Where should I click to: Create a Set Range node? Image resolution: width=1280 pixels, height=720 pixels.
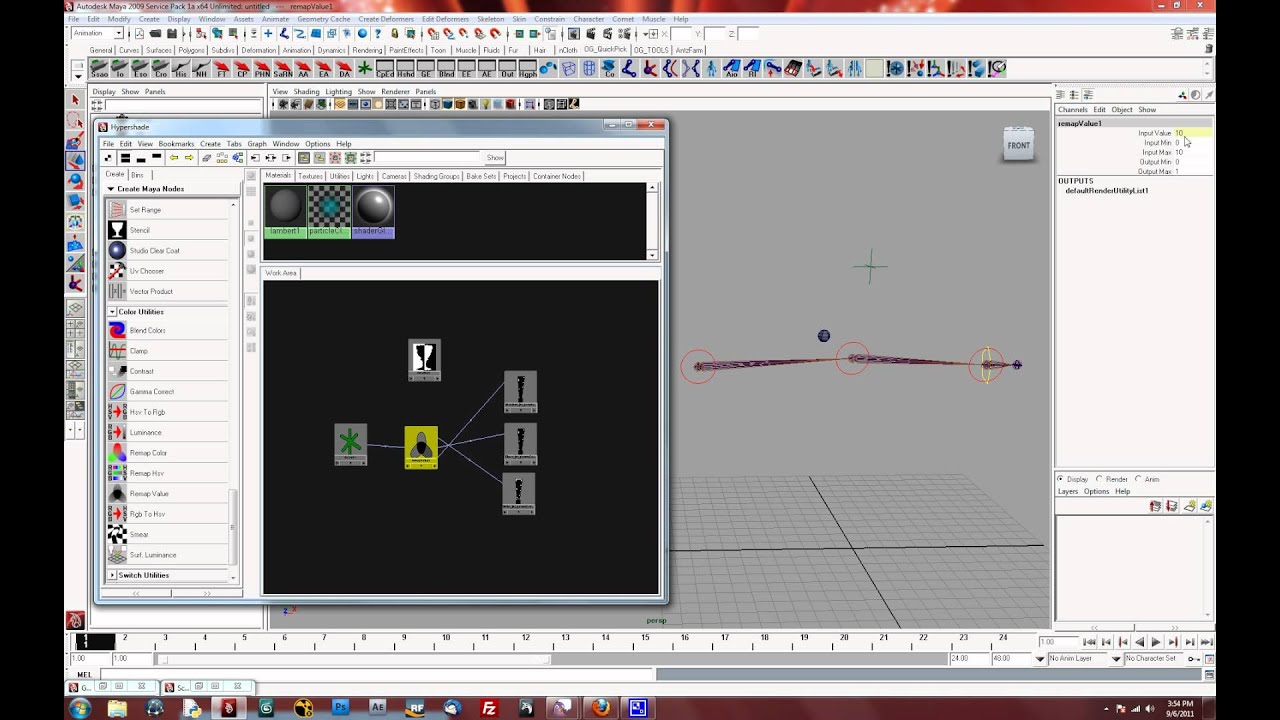coord(167,210)
